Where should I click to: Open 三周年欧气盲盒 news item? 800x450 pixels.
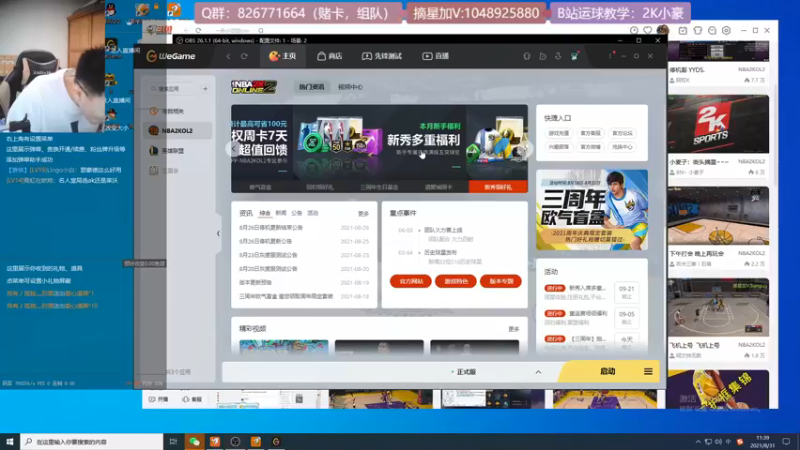tap(304, 296)
